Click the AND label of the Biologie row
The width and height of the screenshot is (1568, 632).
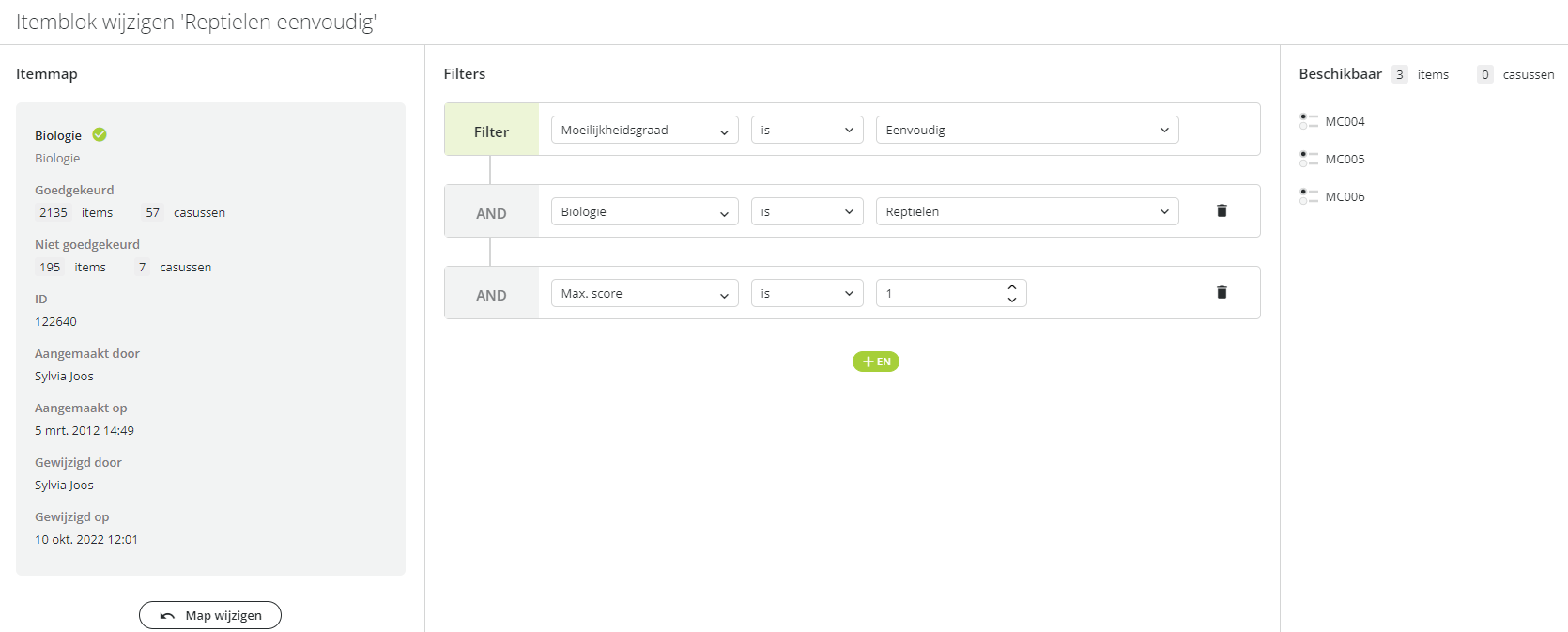pos(491,213)
